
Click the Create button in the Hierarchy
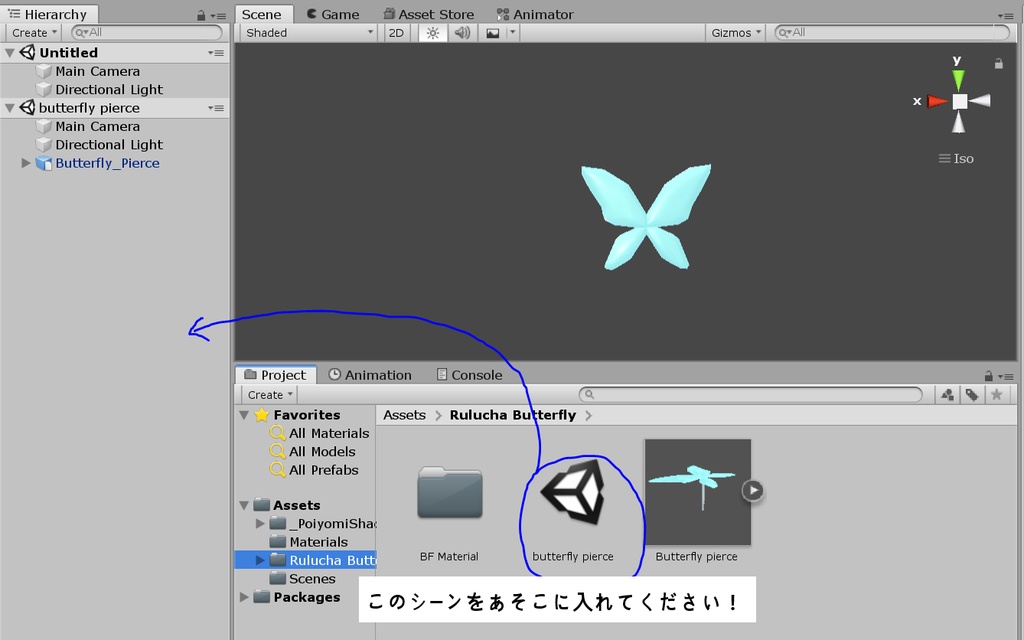pos(31,32)
